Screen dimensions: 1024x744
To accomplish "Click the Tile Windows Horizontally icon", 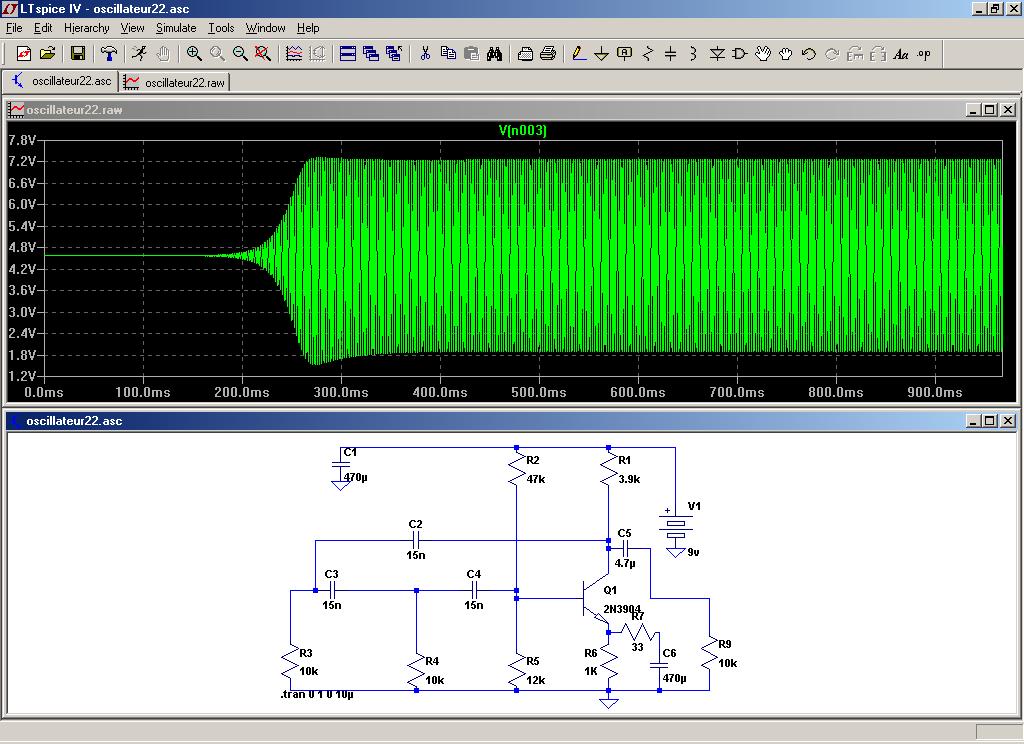I will click(348, 54).
